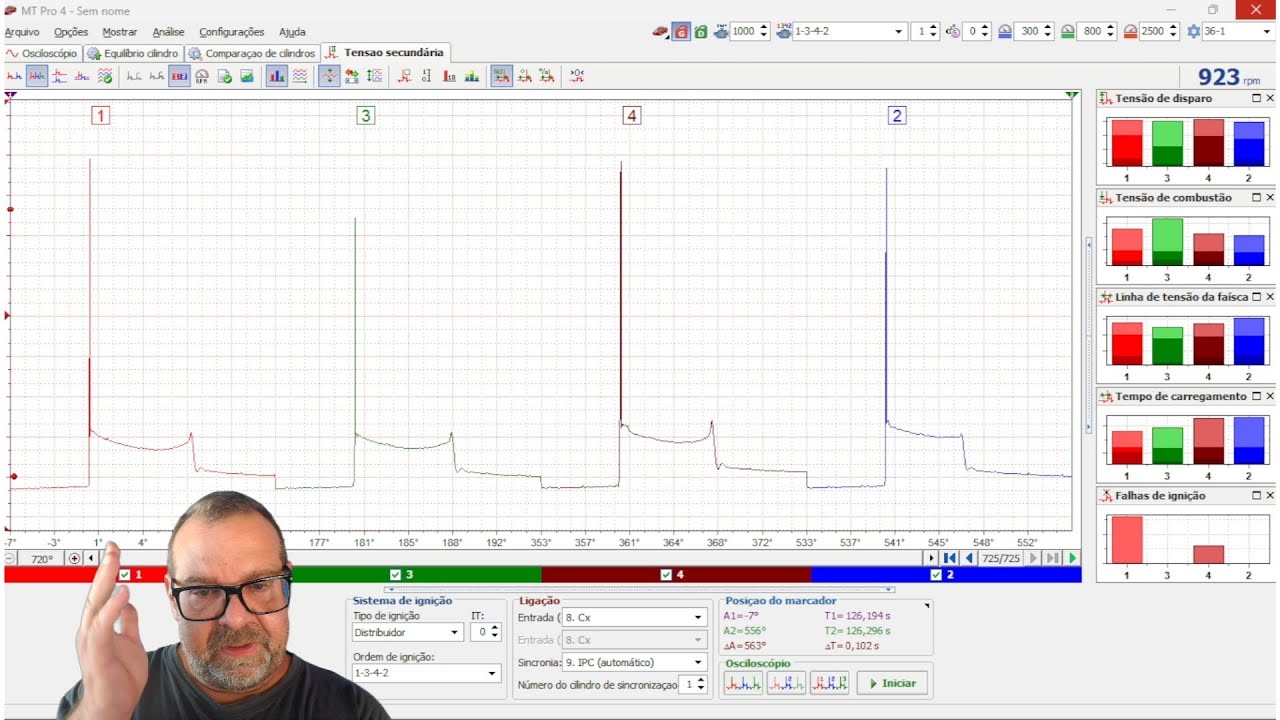Uncheck cylinder 3 checkbox on green bar

pyautogui.click(x=395, y=575)
